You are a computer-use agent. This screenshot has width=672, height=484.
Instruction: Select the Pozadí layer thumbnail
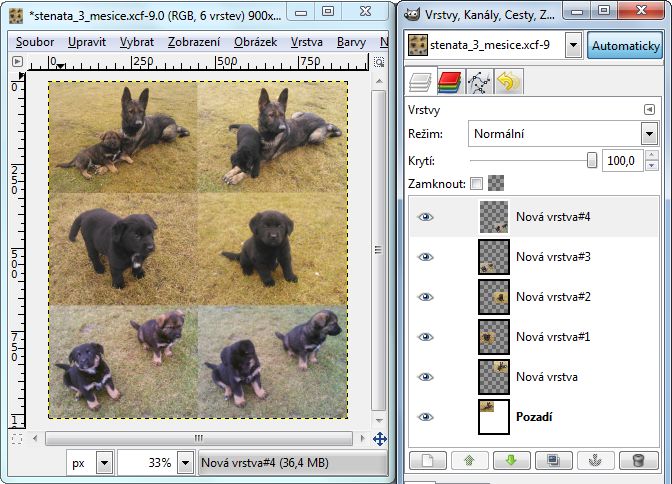click(494, 417)
